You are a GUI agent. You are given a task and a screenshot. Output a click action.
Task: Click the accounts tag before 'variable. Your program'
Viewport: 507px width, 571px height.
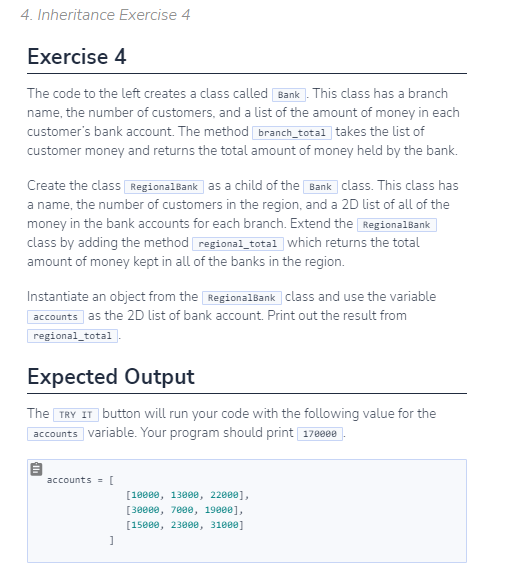(x=55, y=434)
